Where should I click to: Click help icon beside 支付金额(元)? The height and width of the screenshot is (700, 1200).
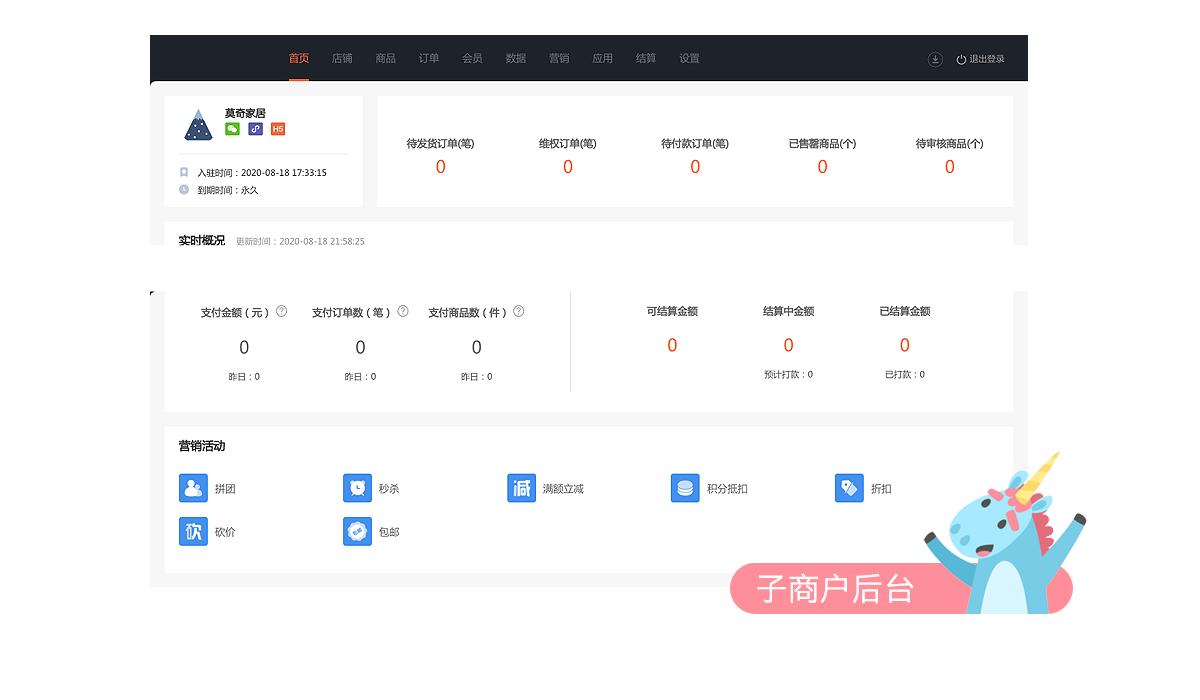[281, 311]
